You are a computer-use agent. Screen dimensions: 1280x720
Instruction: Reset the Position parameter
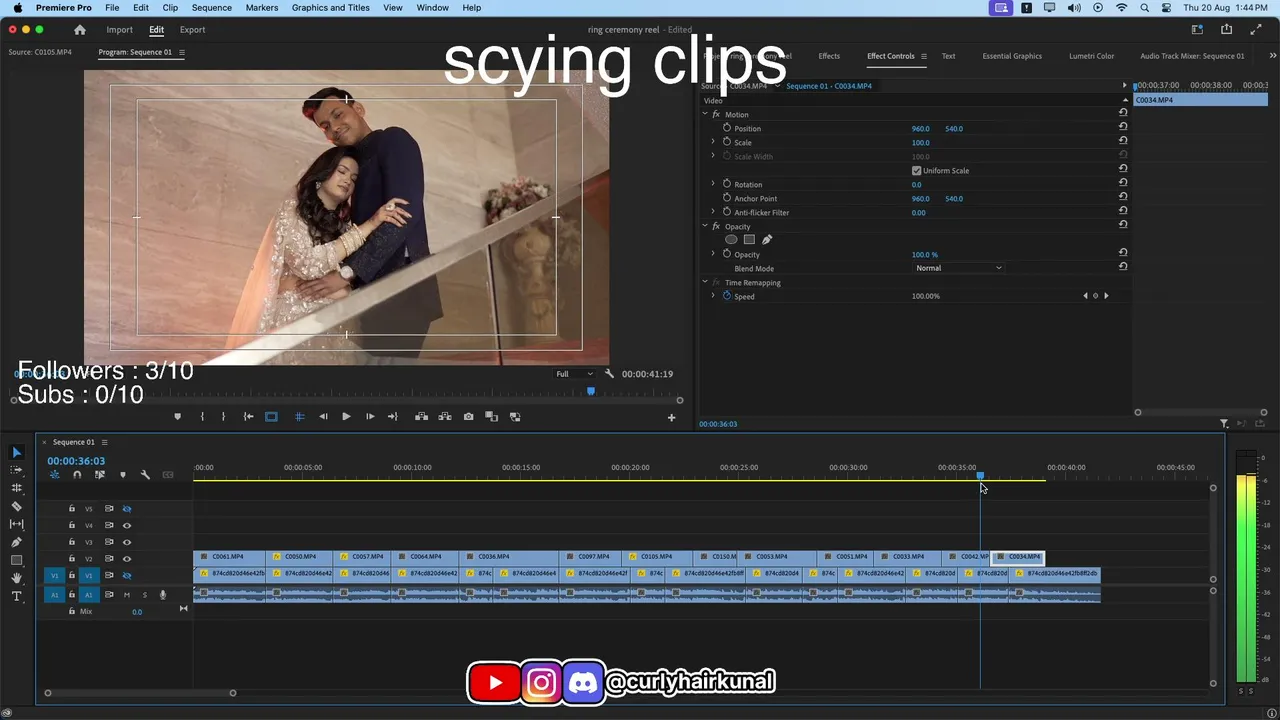[1123, 129]
